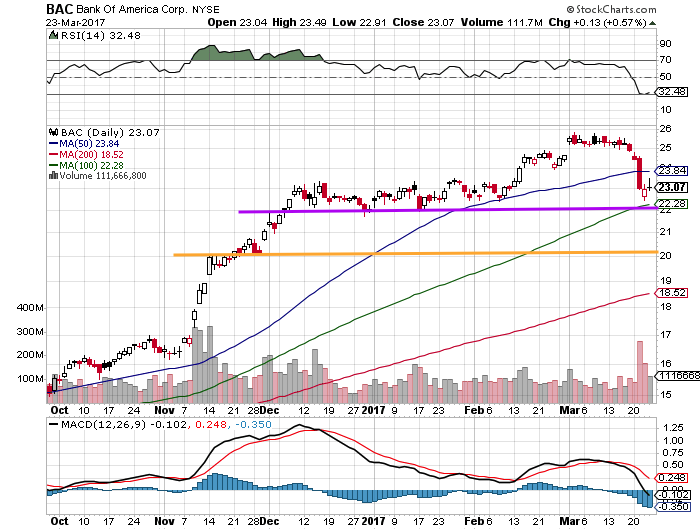Click the red 0.248 MACD signal value

pos(209,425)
